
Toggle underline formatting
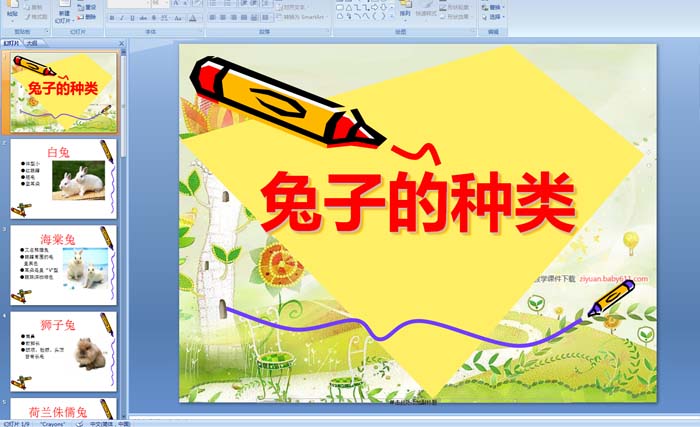pyautogui.click(x=132, y=18)
